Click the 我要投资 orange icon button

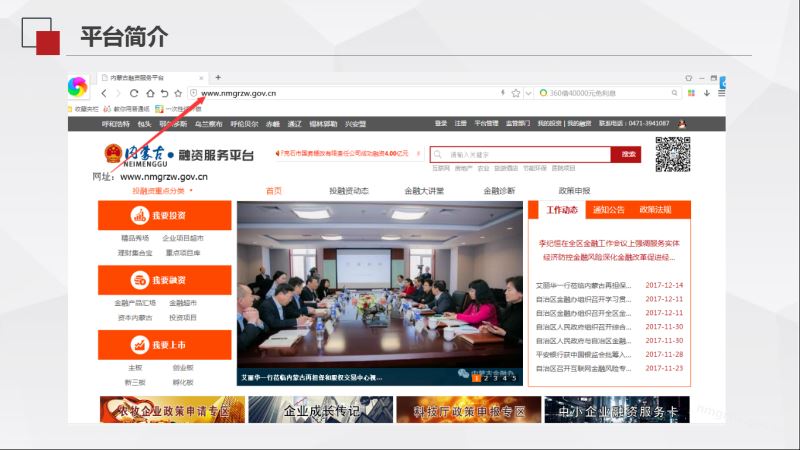[159, 215]
